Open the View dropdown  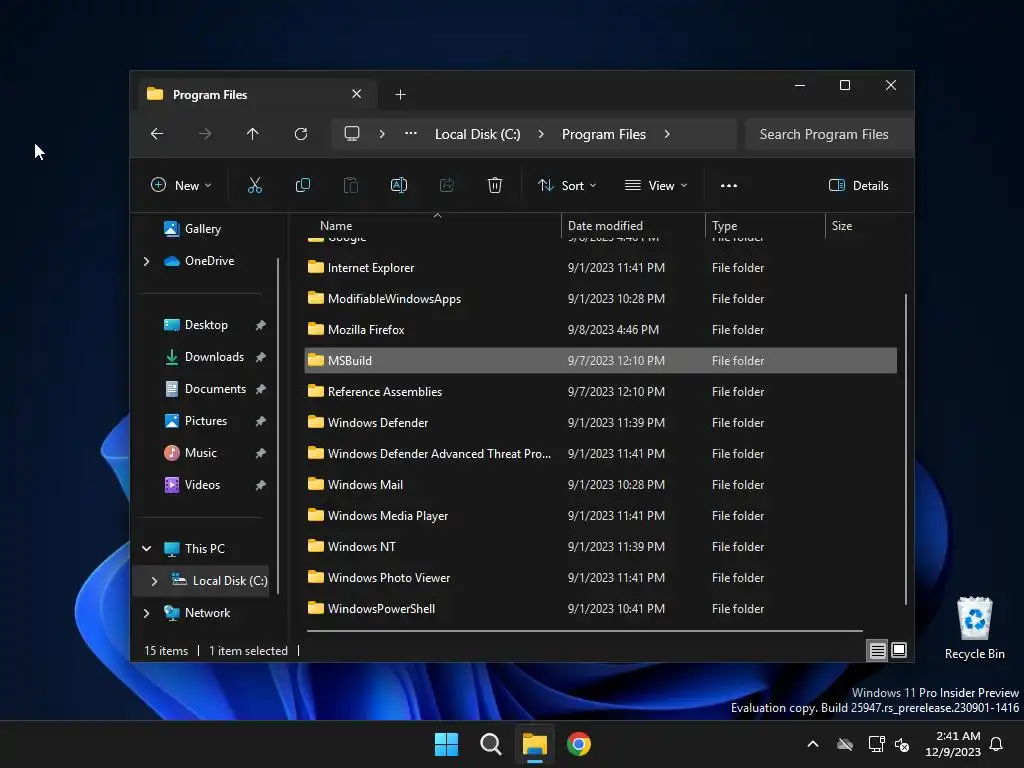(656, 185)
